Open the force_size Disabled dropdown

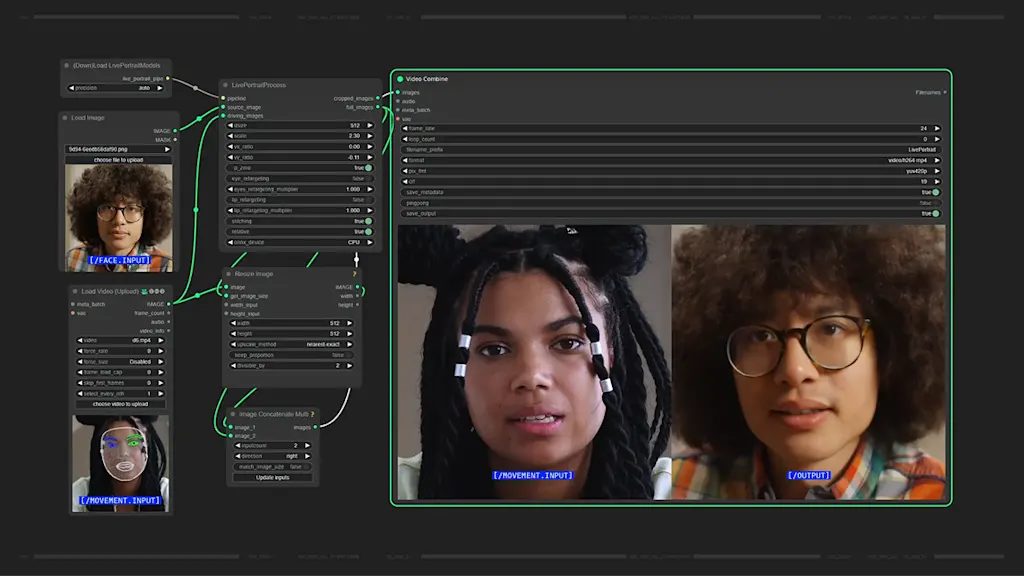(x=120, y=361)
